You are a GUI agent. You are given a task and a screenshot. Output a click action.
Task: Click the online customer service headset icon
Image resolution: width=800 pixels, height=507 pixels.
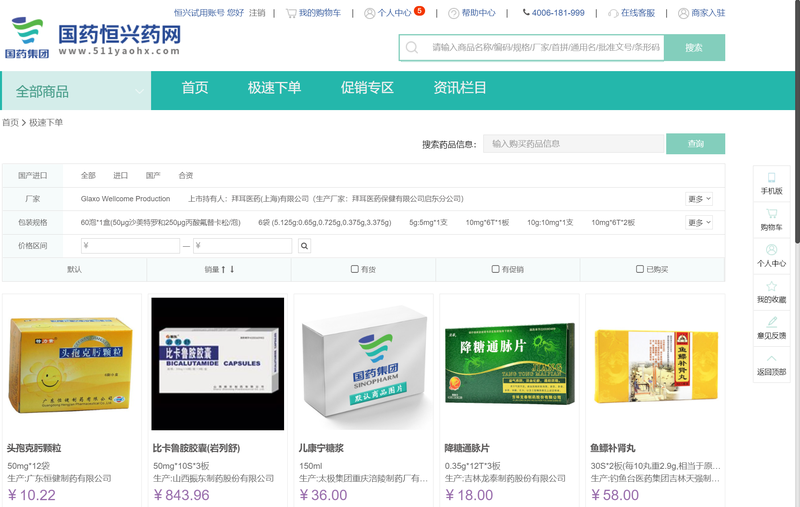[613, 13]
